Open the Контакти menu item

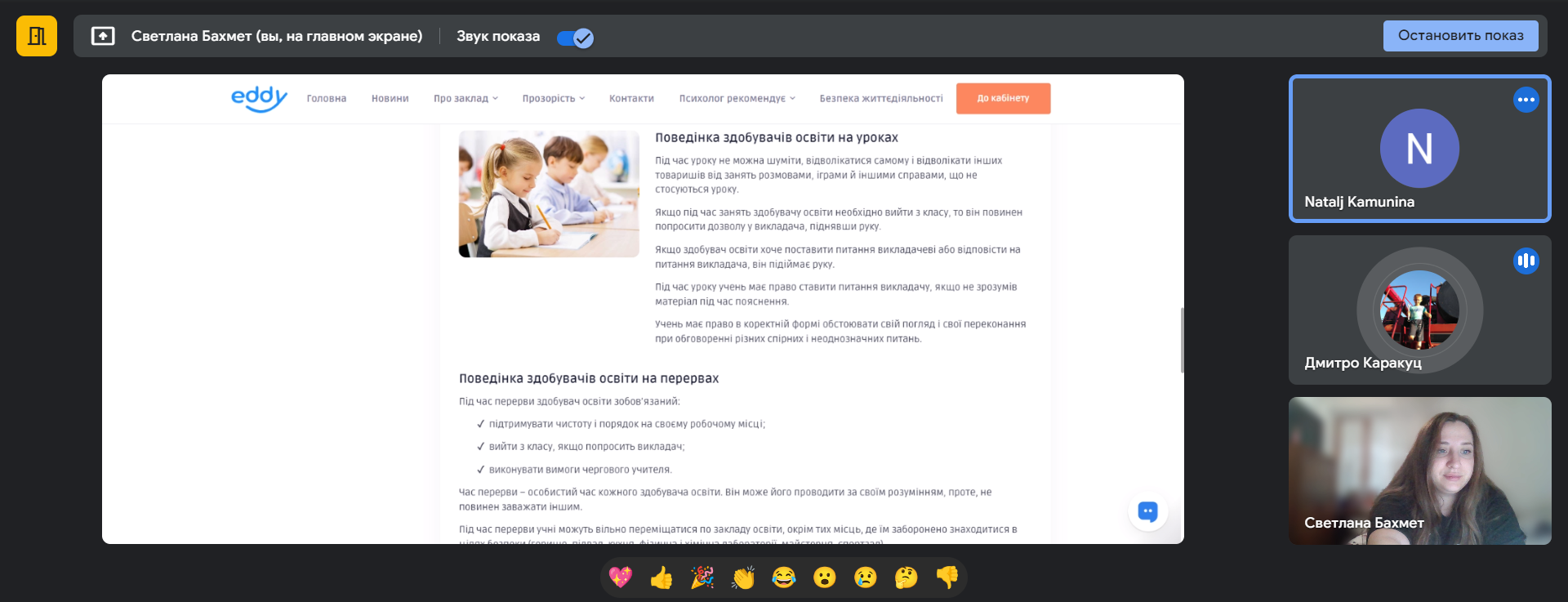click(x=631, y=99)
